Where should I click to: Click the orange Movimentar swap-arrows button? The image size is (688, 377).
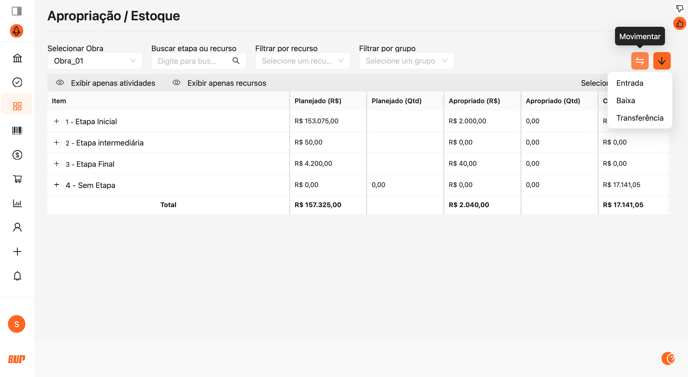(640, 61)
